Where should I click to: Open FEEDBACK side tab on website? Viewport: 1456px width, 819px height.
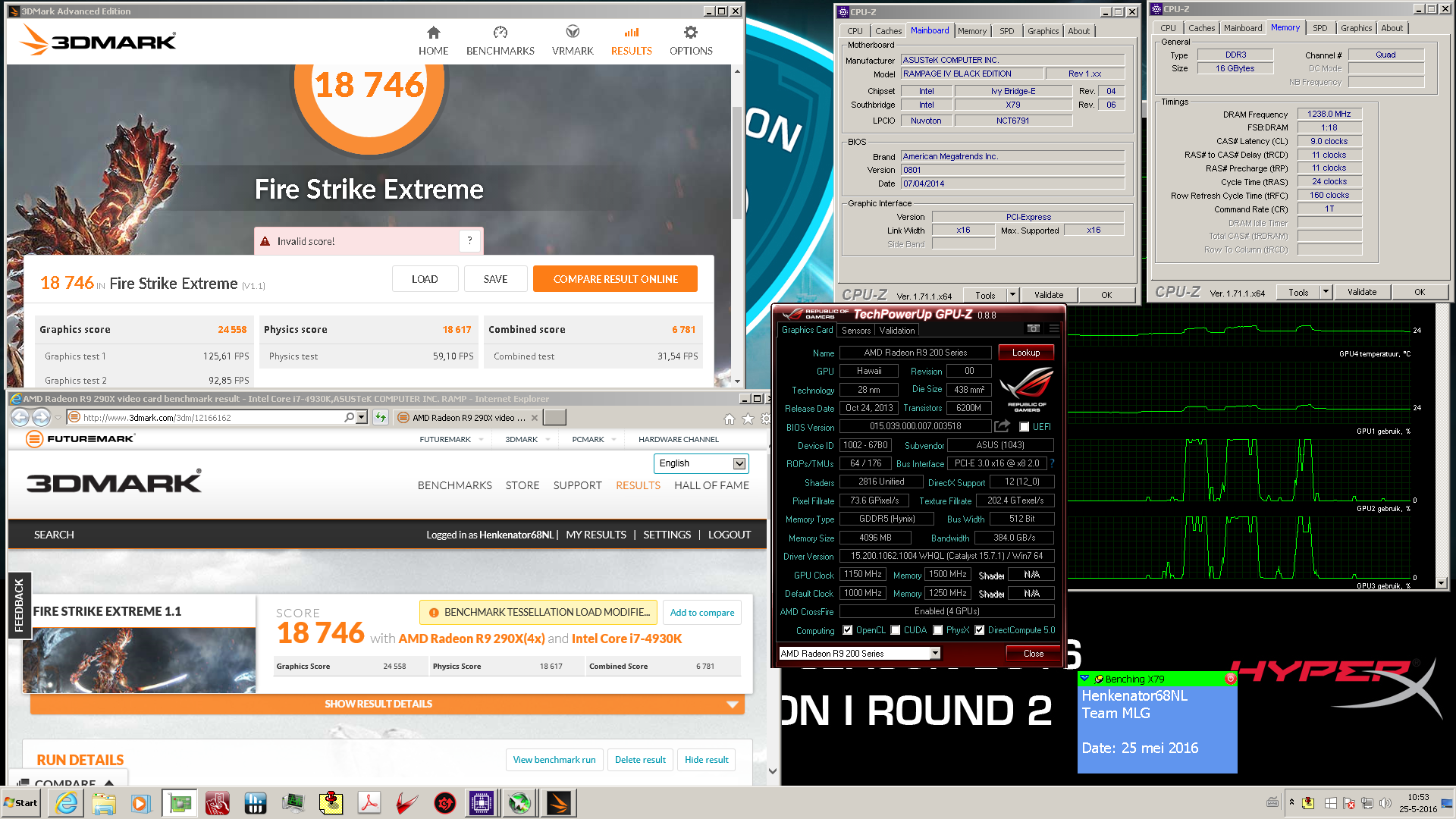pos(19,605)
